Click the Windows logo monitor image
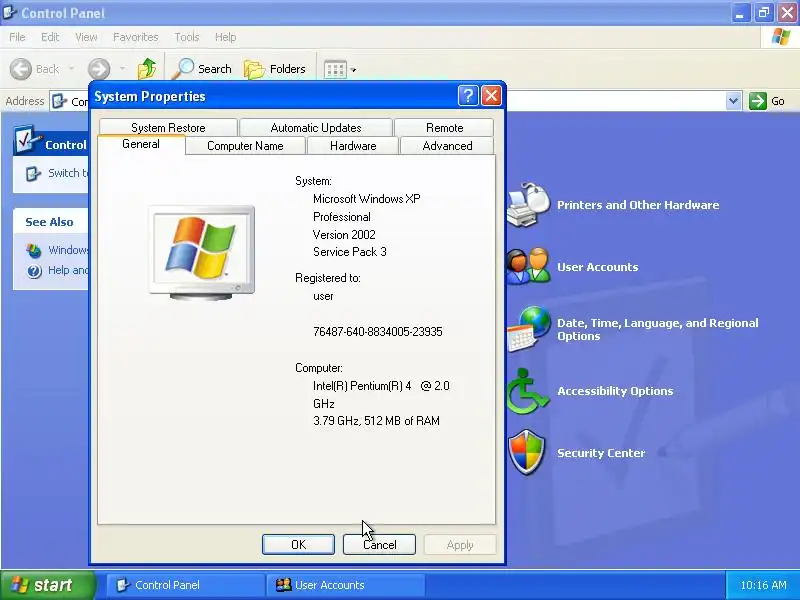Screen dimensions: 800x600 tap(202, 253)
